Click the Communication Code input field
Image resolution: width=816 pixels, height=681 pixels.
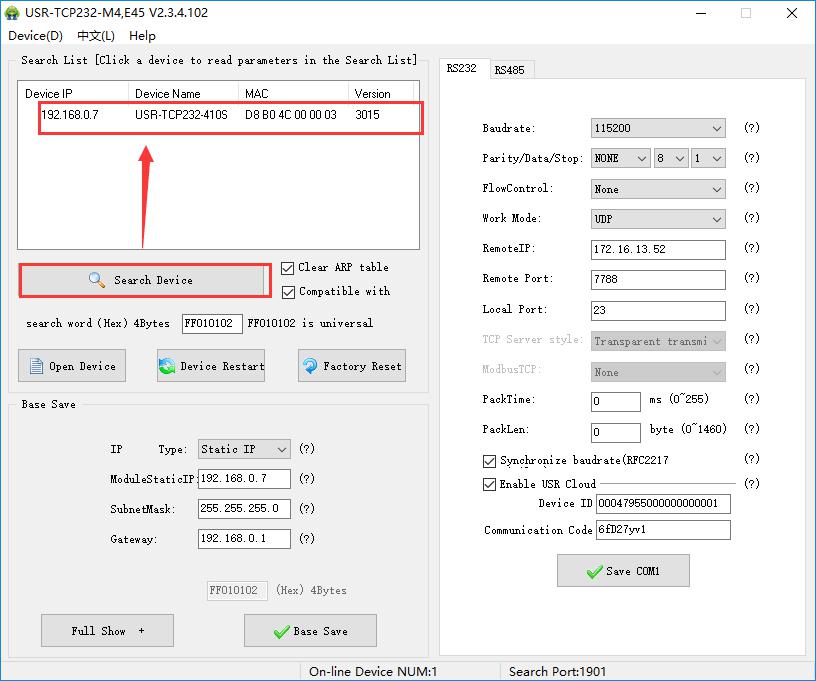click(x=663, y=530)
